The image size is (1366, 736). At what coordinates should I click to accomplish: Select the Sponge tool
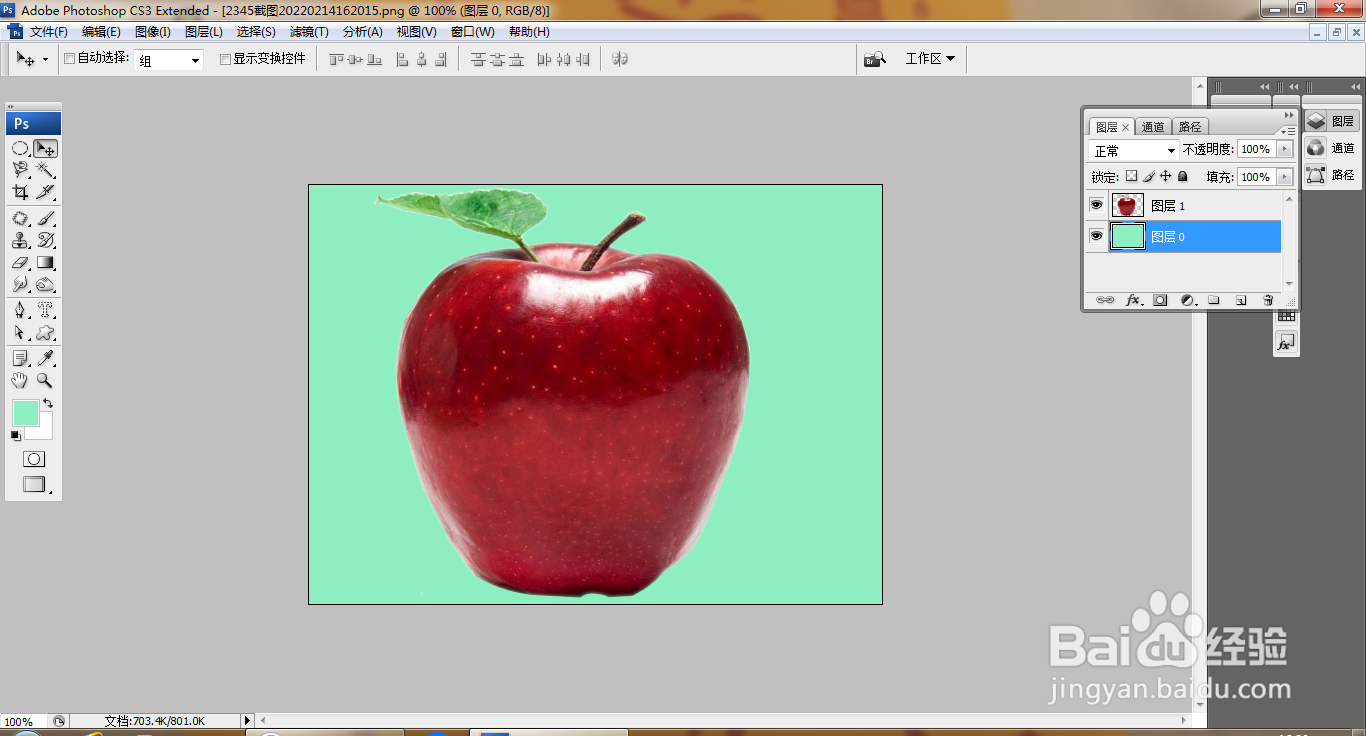(x=45, y=284)
